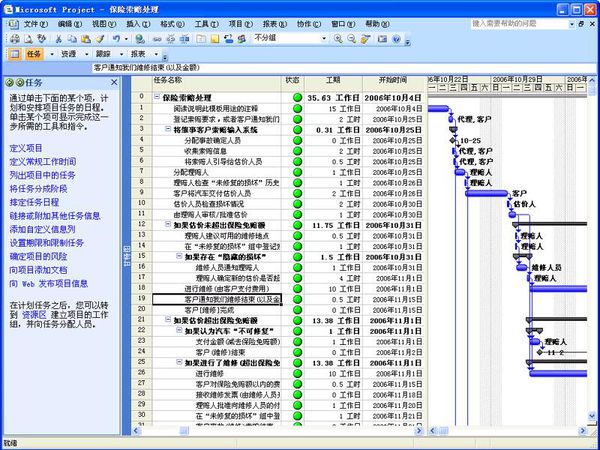Viewport: 600px width, 450px height.
Task: Click the vertical scrollbar down arrow
Action: (592, 416)
